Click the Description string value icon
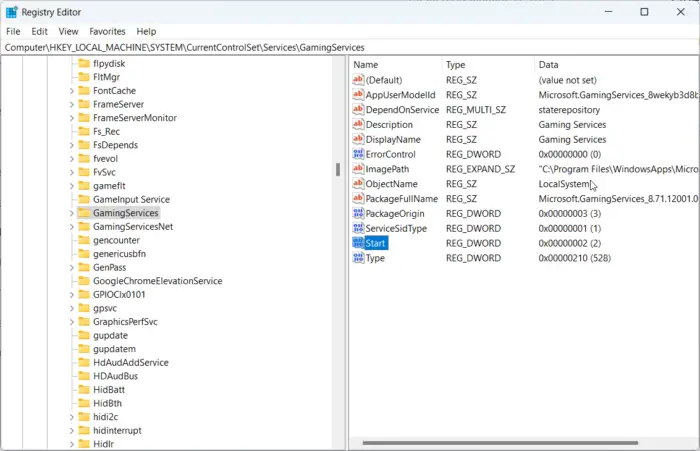 358,124
